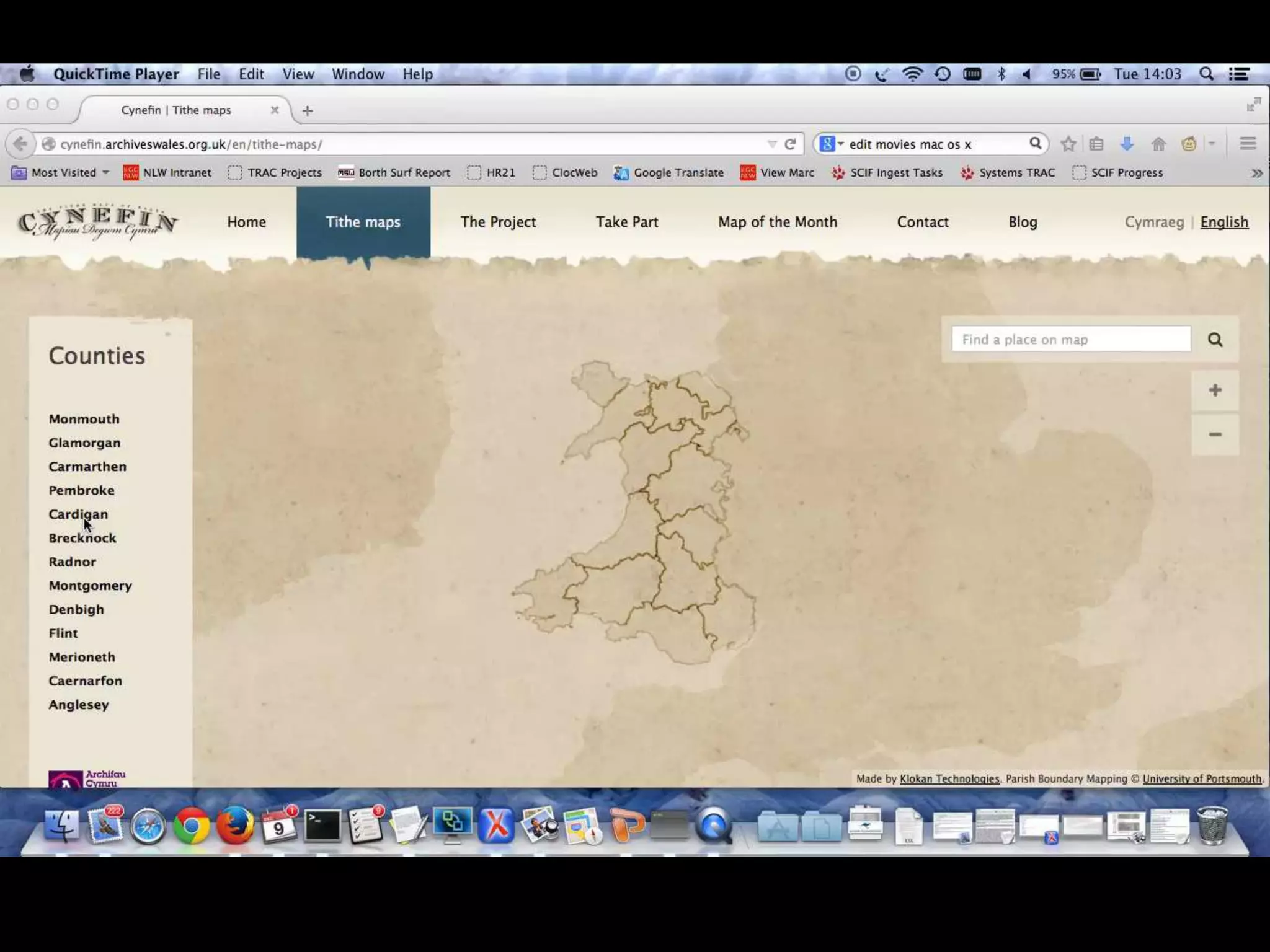Open the URL bar history dropdown arrow
This screenshot has height=952, width=1270.
pyautogui.click(x=772, y=144)
